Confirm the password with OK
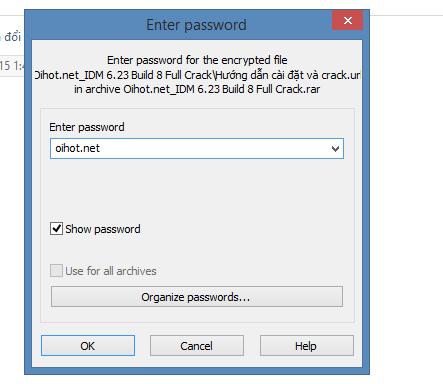443x384 pixels. pos(88,346)
